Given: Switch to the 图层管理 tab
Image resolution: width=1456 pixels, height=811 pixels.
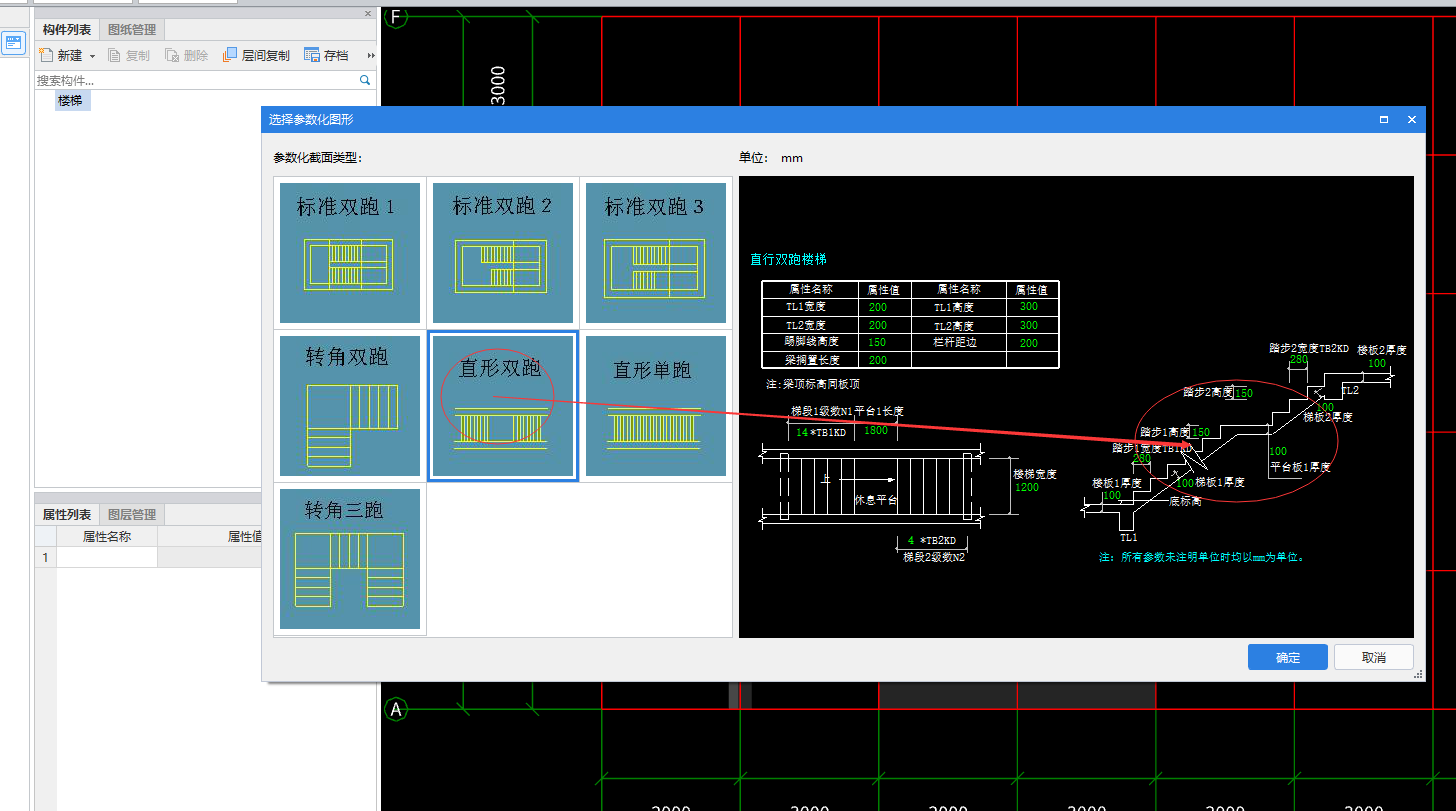Looking at the screenshot, I should click(132, 515).
